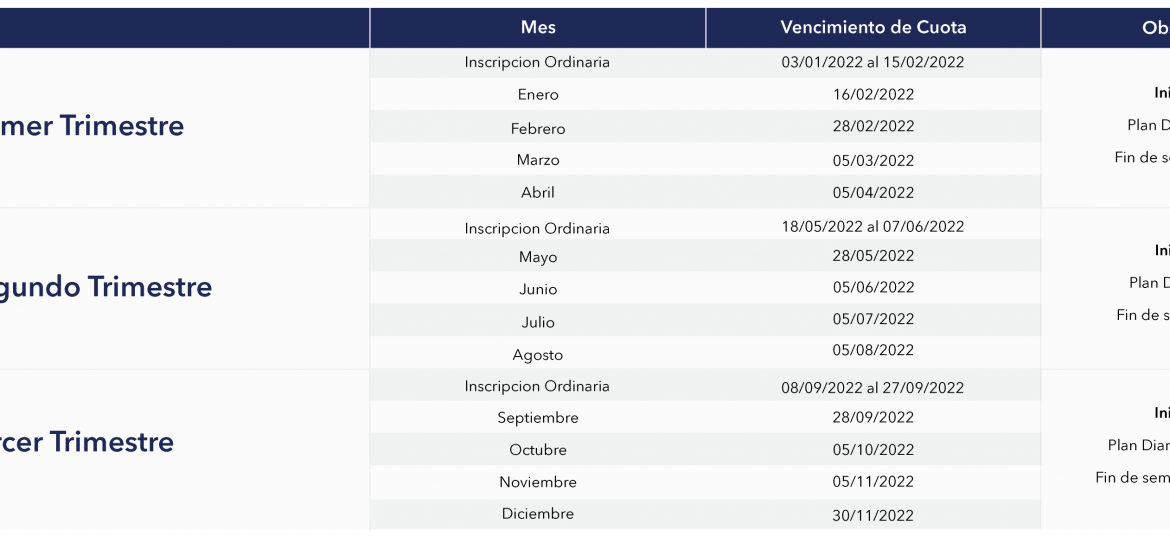Click the Mayo month cell

coord(538,257)
